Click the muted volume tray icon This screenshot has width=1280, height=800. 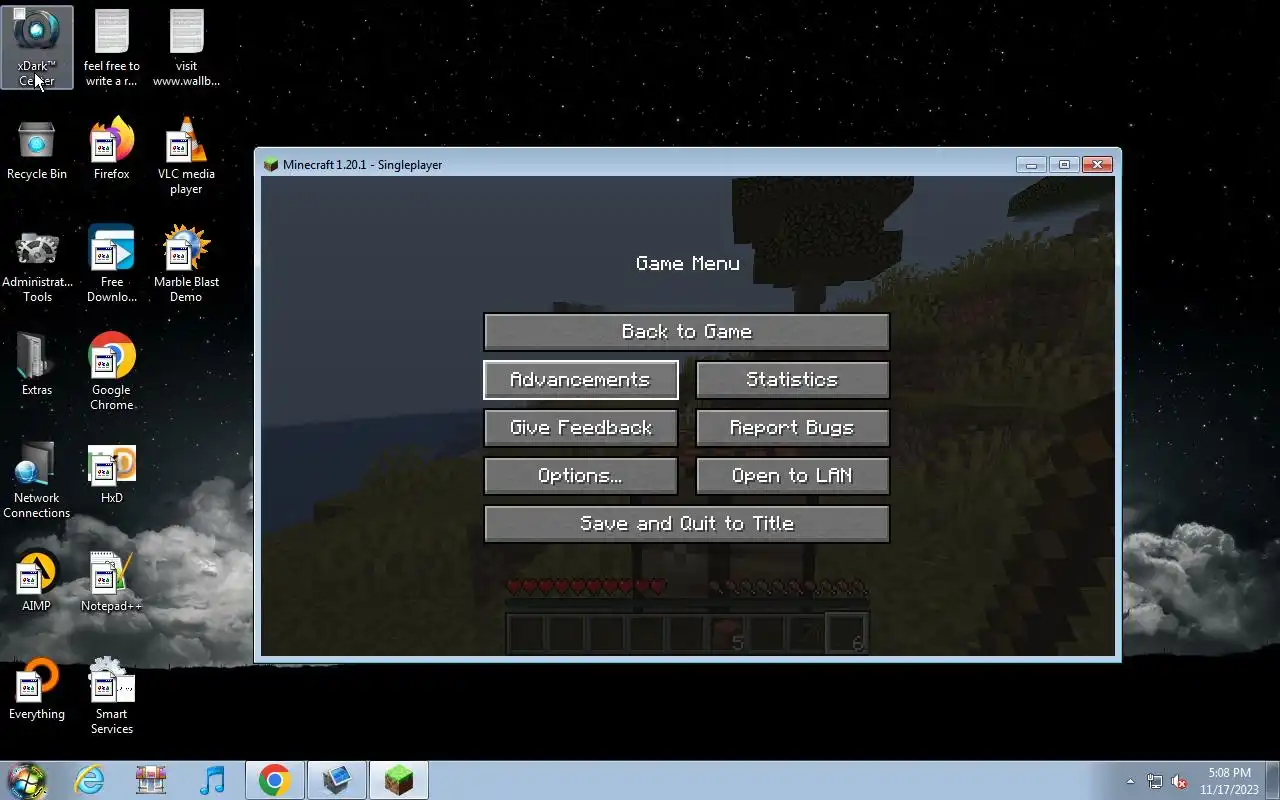click(x=1179, y=781)
